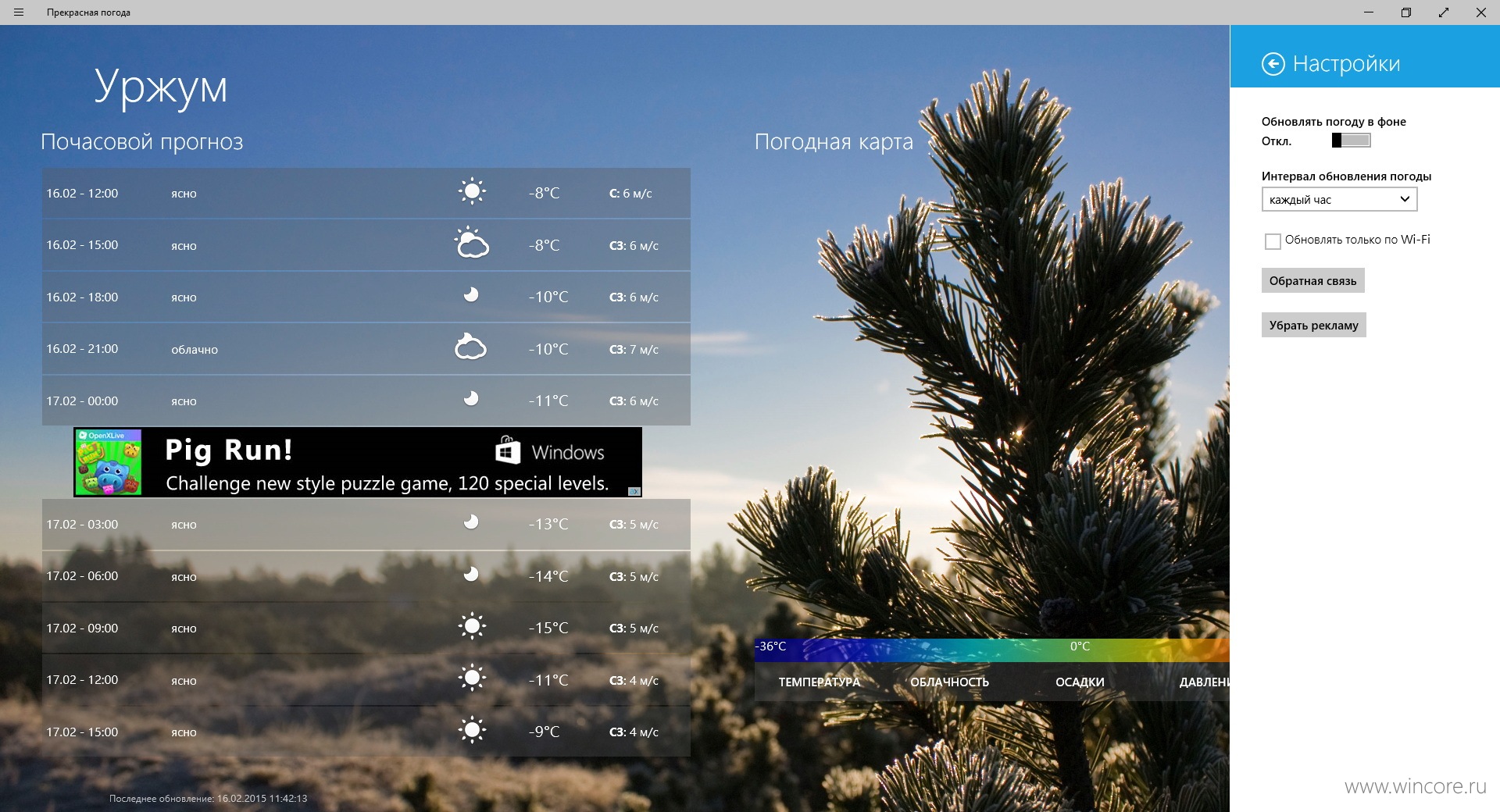Click the 17.02 - 15:00 time label
This screenshot has height=812, width=1500.
click(x=82, y=732)
